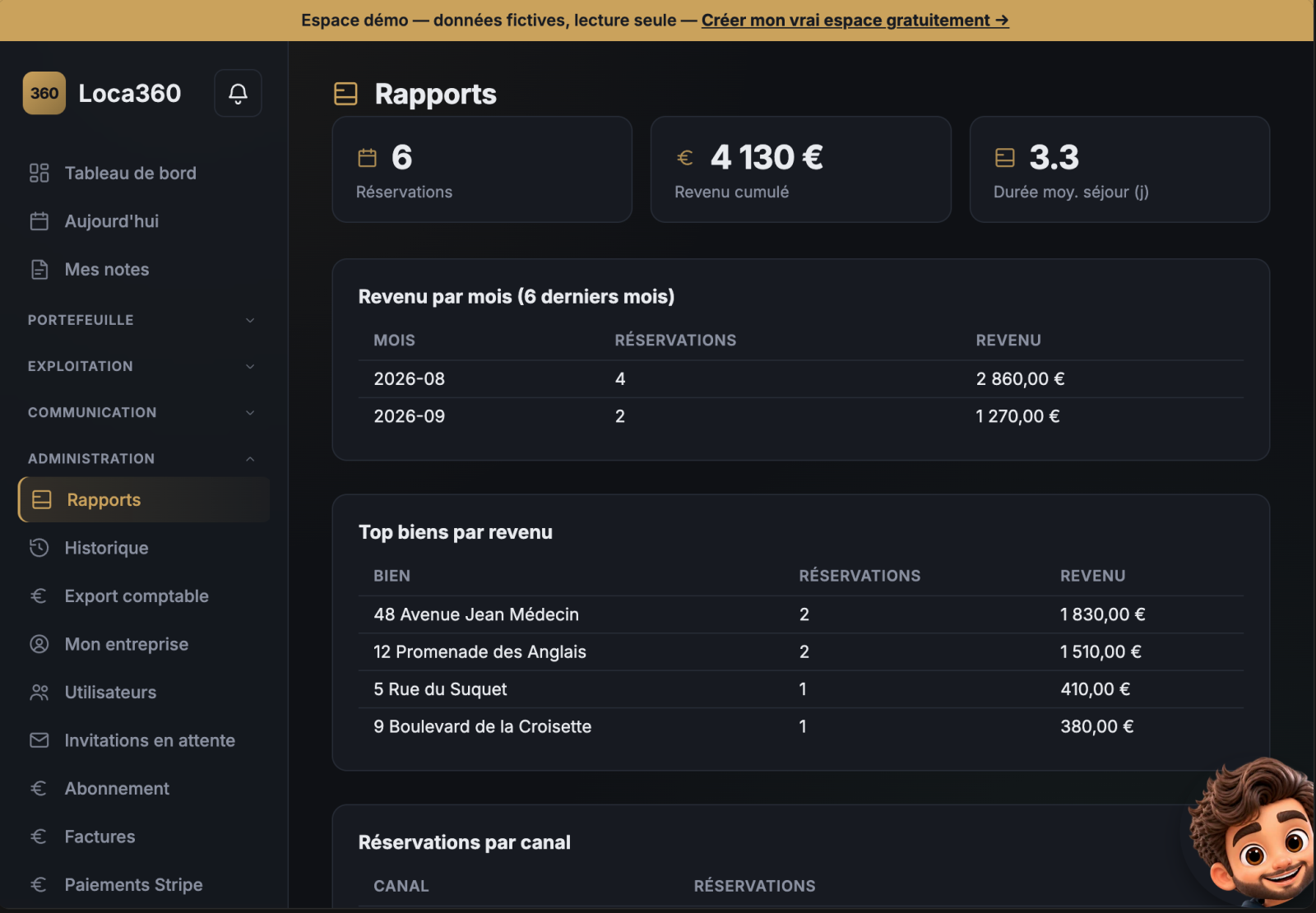Click the Export comptable euro icon
1316x913 pixels.
39,596
